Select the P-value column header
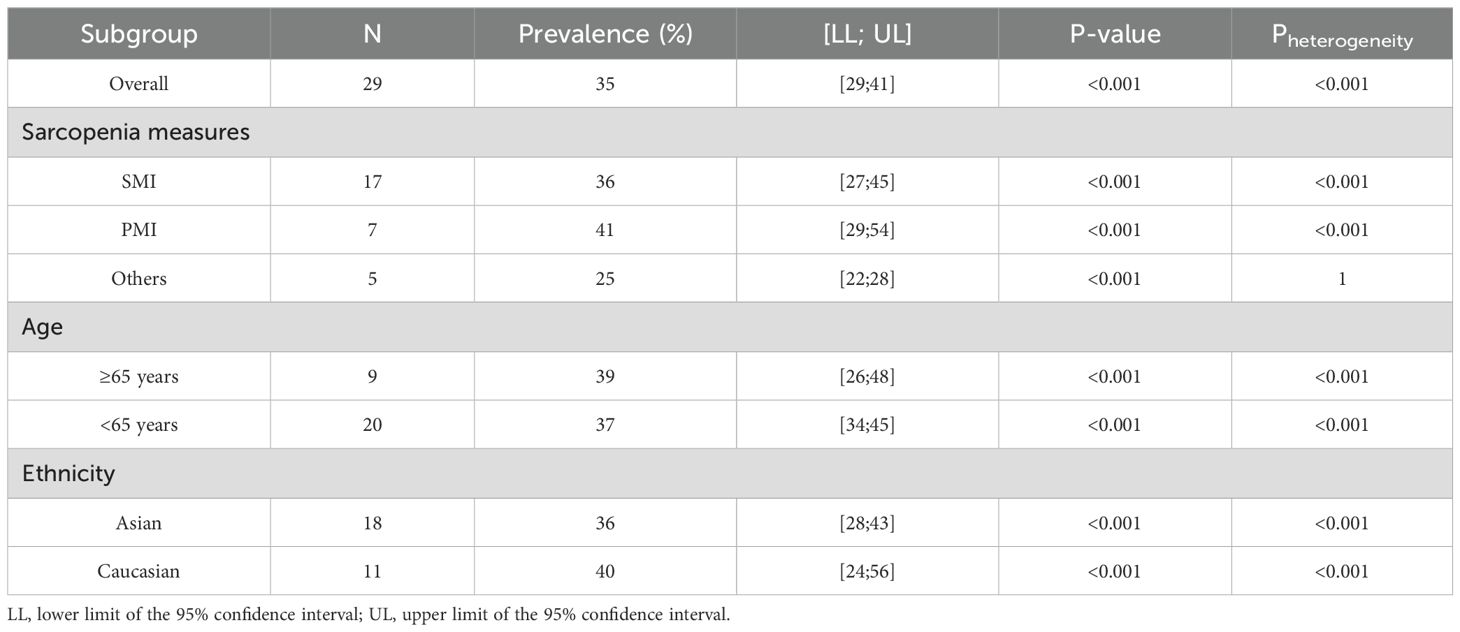Viewport: 1460px width, 632px height. [x=1114, y=34]
